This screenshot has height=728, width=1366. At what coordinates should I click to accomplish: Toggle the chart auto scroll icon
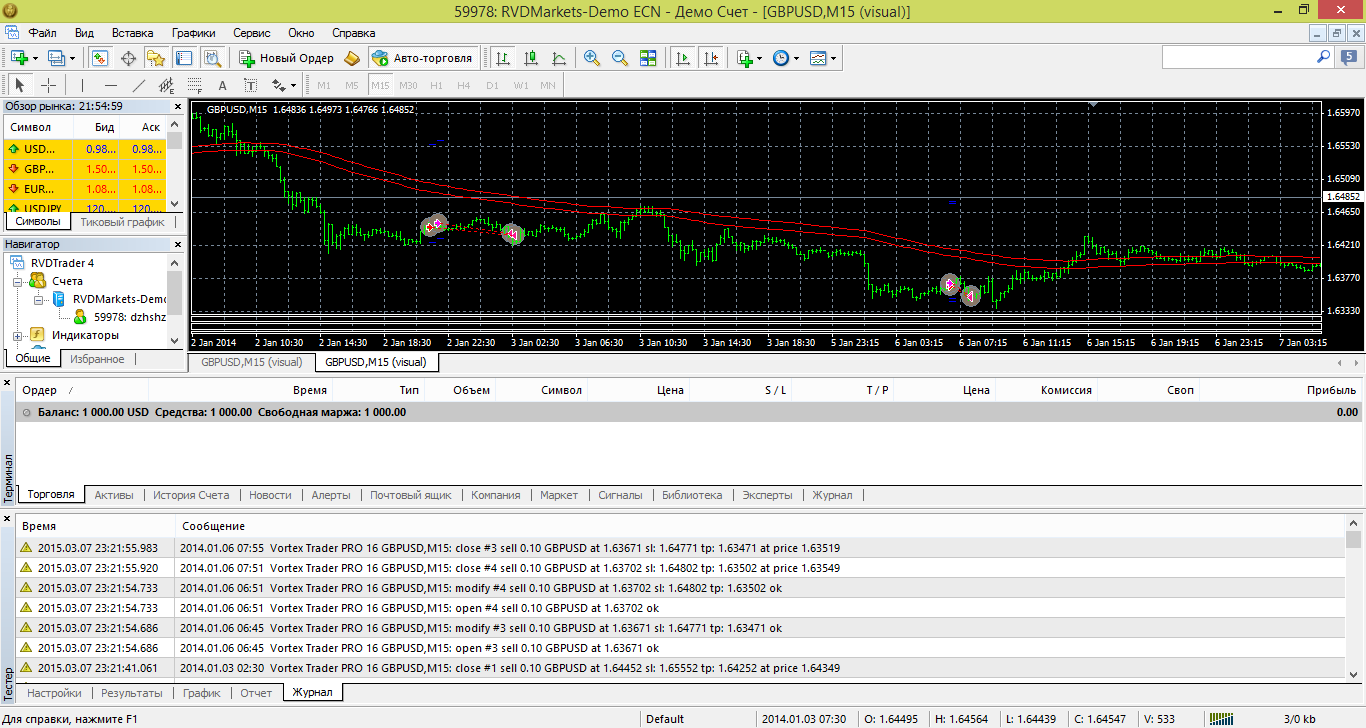point(683,58)
